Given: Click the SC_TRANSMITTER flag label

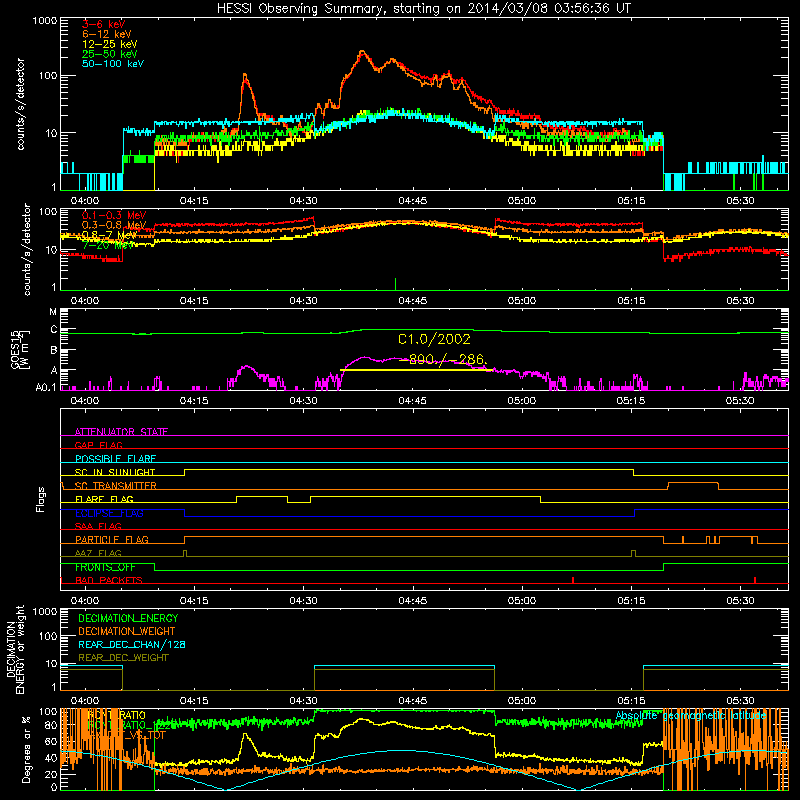Looking at the screenshot, I should [115, 486].
